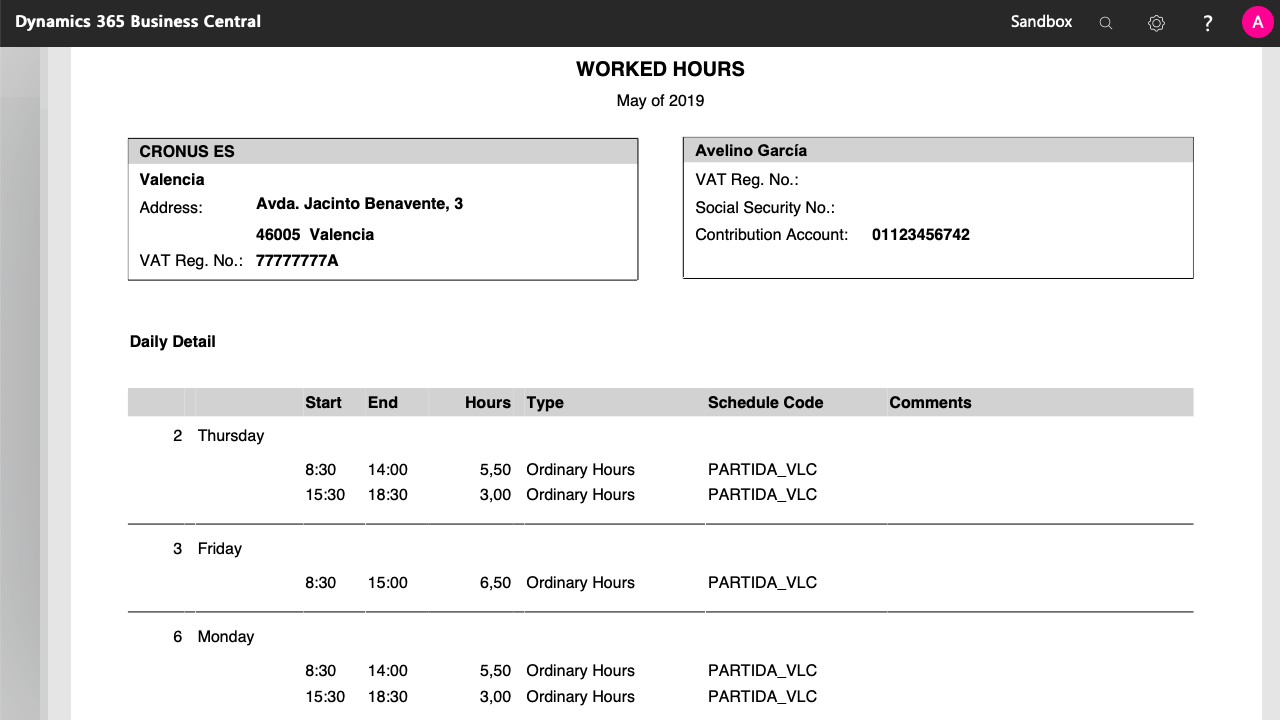The image size is (1280, 720).
Task: Select the Monday day row label
Action: (x=226, y=637)
